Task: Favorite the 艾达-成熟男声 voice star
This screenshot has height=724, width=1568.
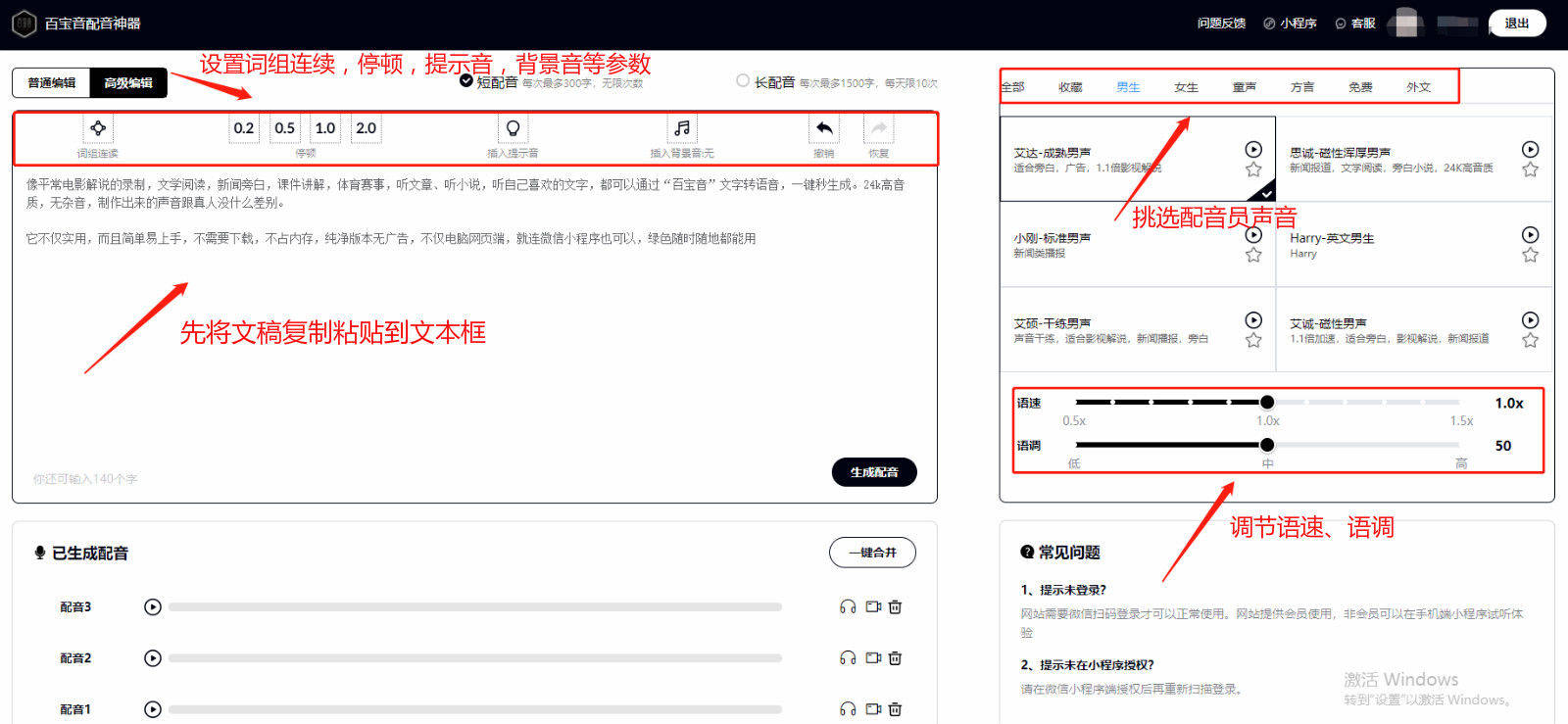Action: [1253, 169]
